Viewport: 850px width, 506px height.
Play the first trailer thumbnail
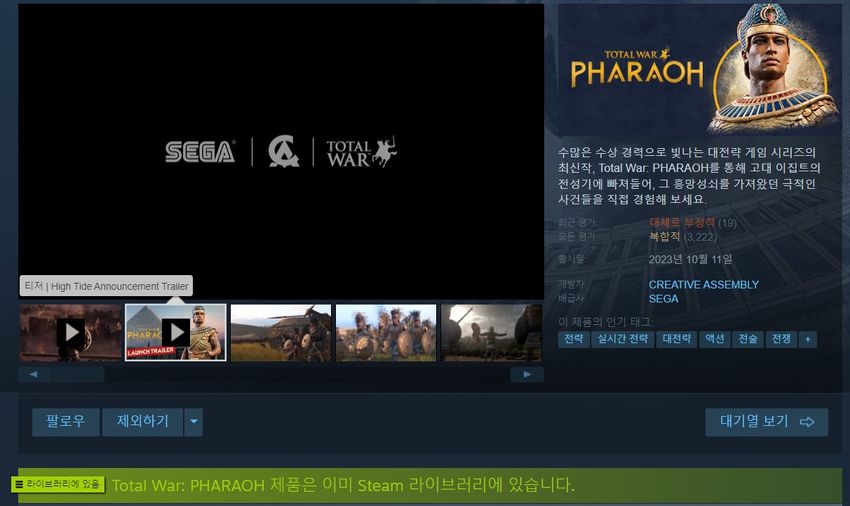click(70, 332)
